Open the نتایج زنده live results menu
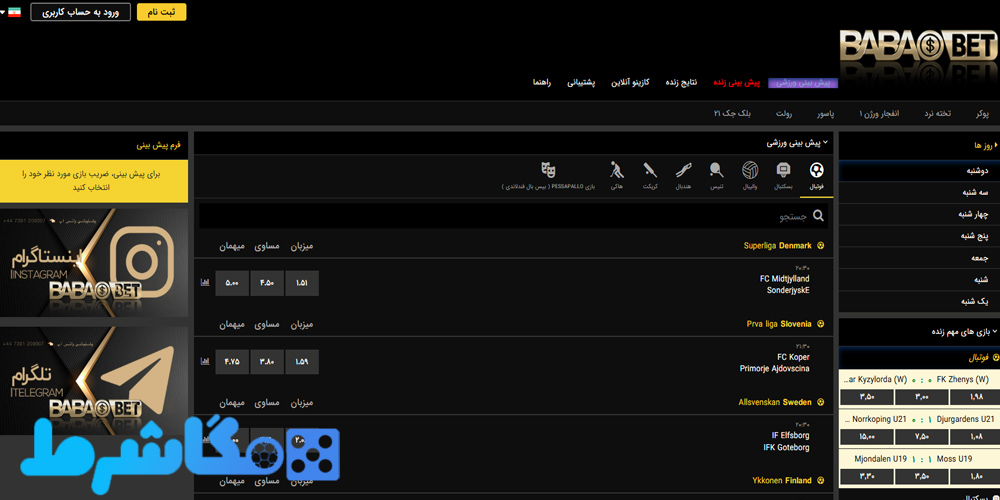1000x500 pixels. [x=682, y=83]
